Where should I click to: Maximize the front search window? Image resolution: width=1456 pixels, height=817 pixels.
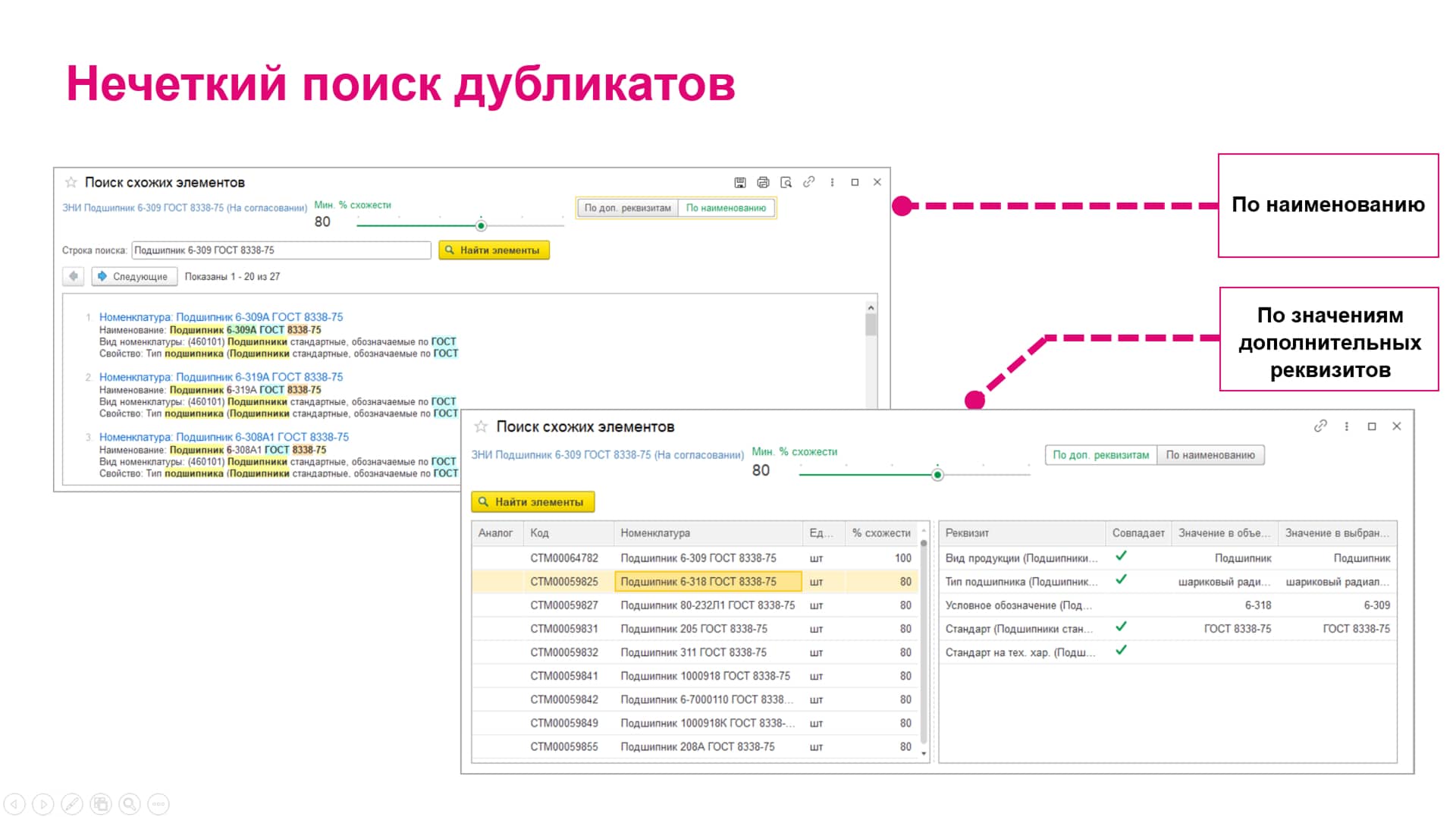coord(1372,426)
